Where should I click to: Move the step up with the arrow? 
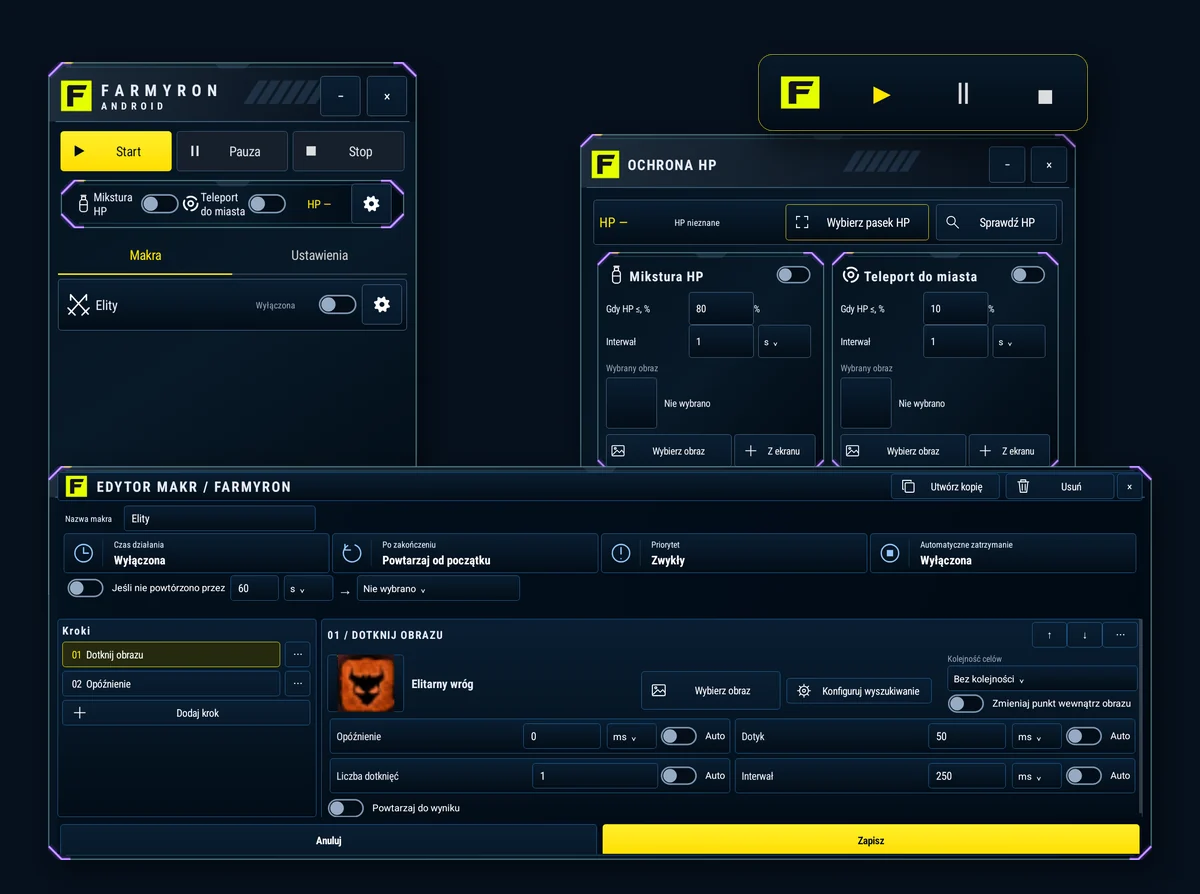point(1049,635)
